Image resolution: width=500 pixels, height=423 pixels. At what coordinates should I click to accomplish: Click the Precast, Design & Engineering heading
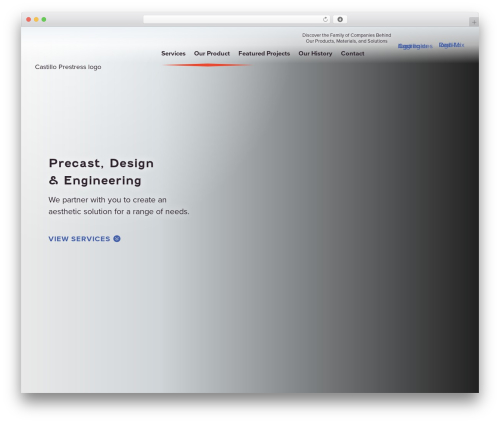click(x=101, y=172)
